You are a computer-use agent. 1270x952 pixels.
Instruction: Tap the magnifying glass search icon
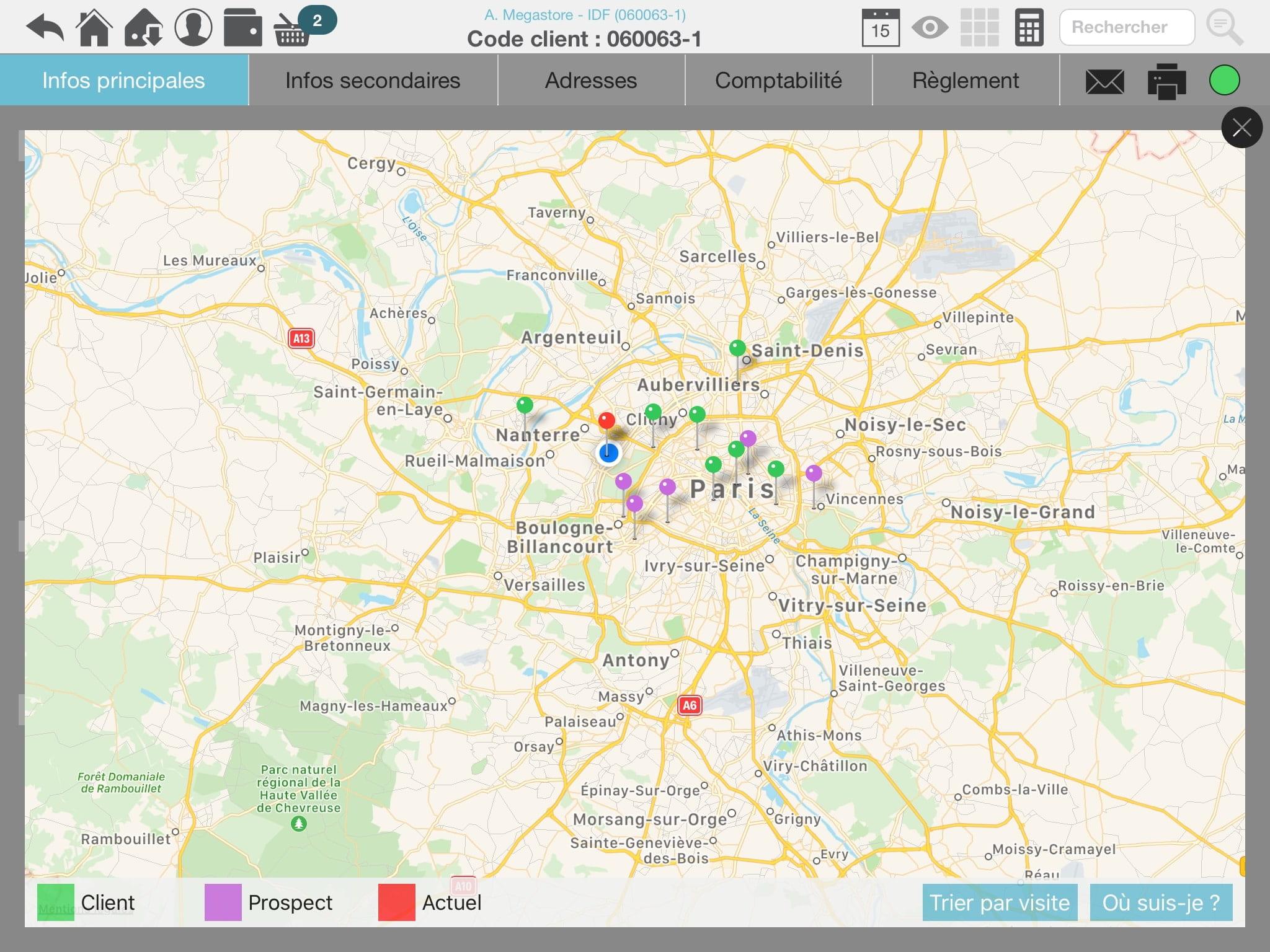coord(1225,28)
